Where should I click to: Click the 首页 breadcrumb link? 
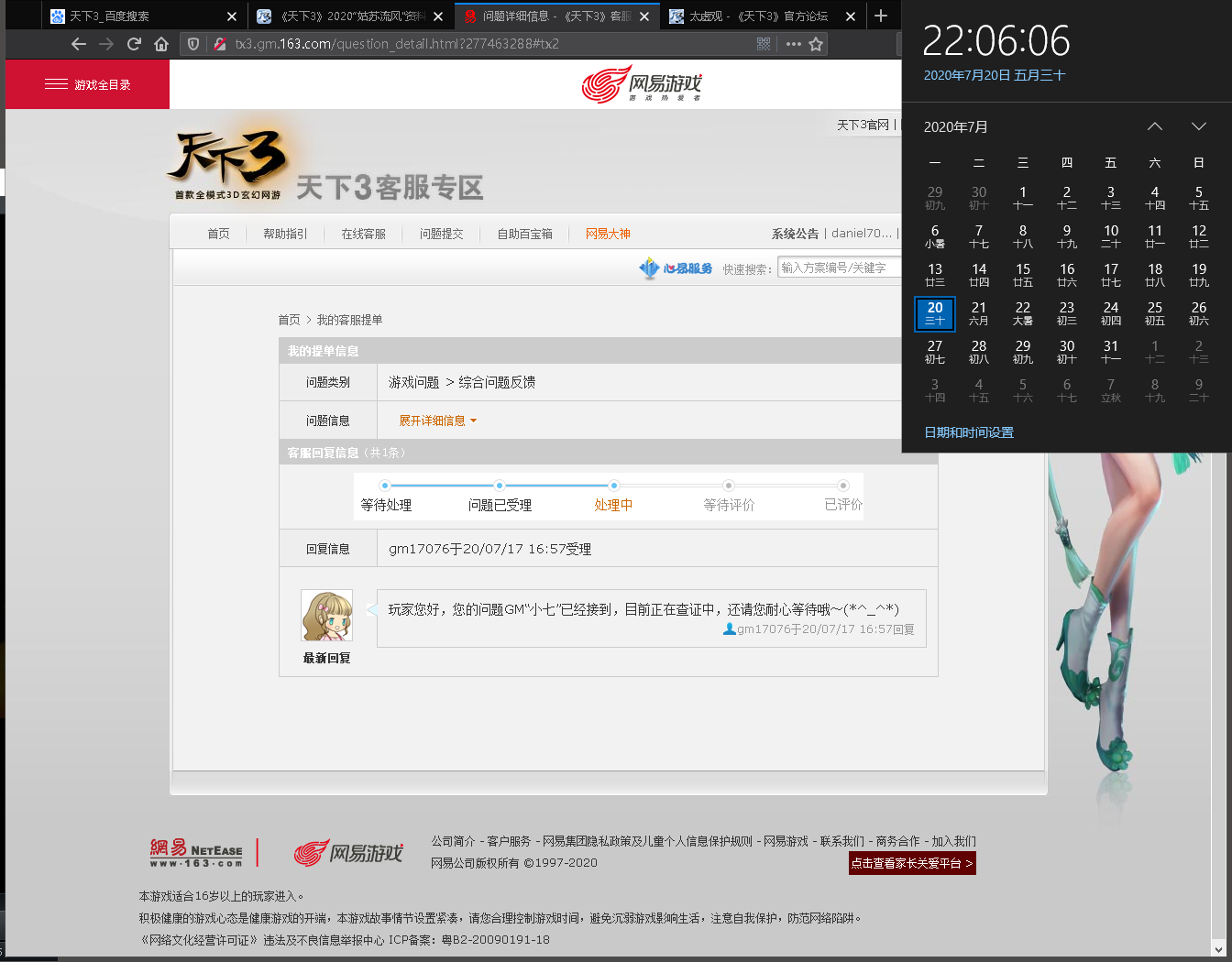pyautogui.click(x=289, y=320)
